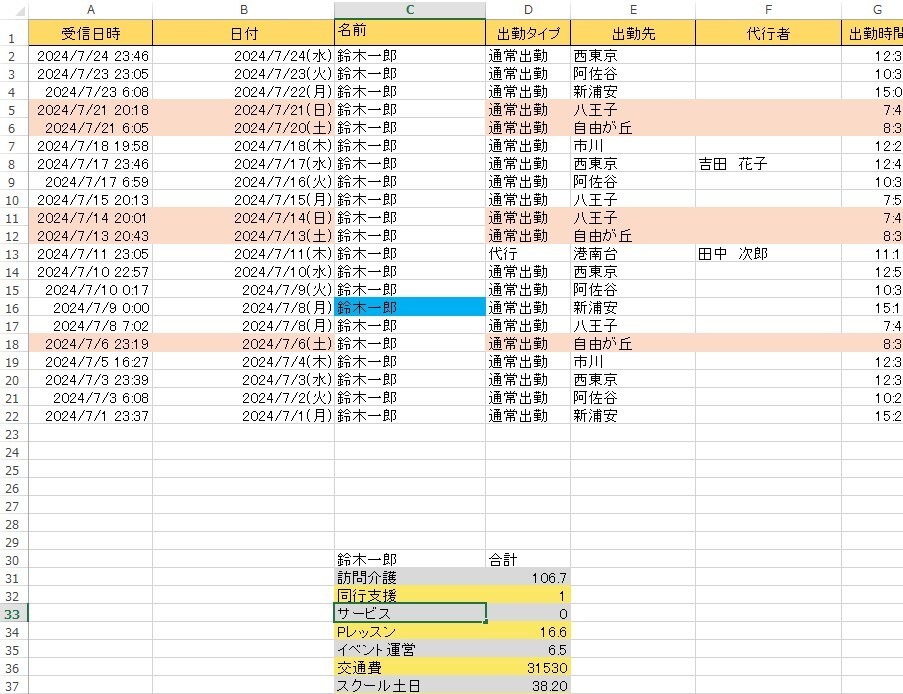Click the 受信日時 header cell
The image size is (903, 694).
(x=90, y=33)
